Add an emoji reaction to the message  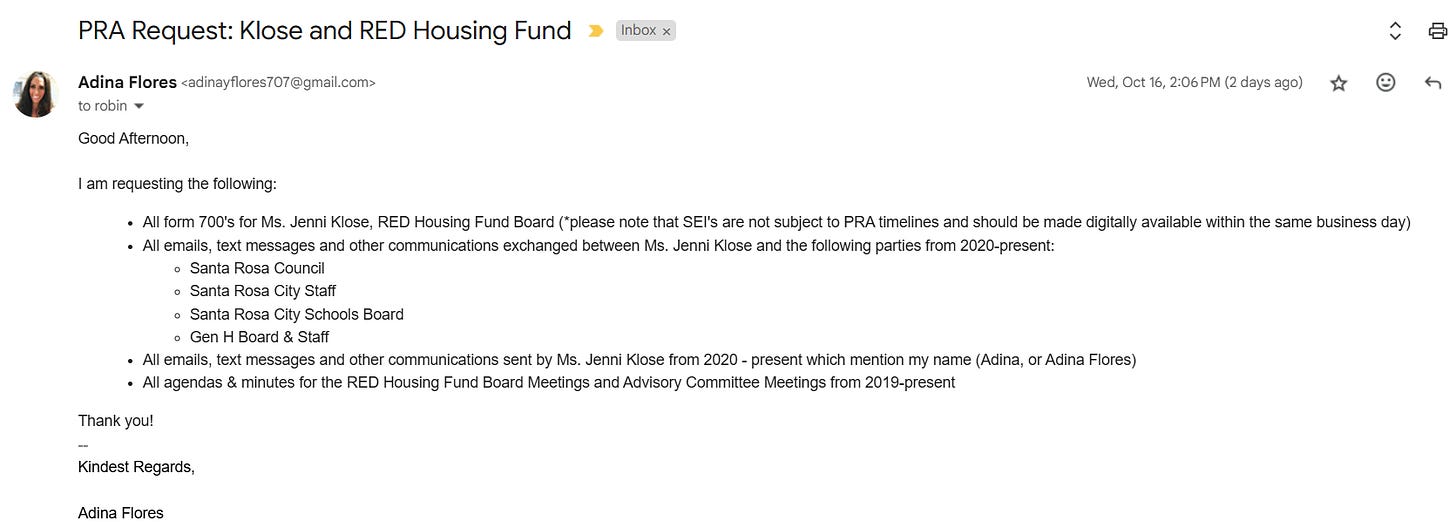[1386, 83]
